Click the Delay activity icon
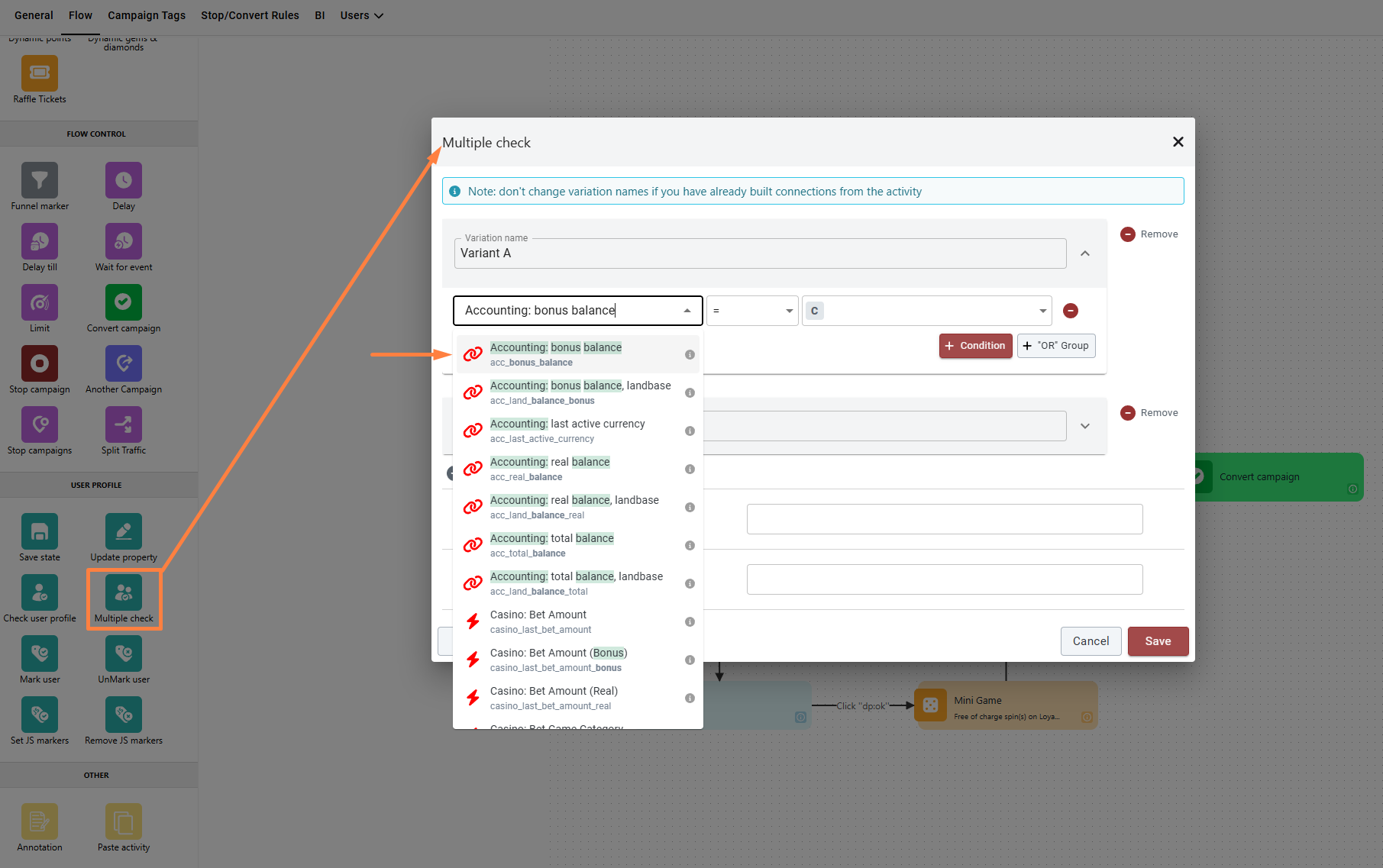Image resolution: width=1383 pixels, height=868 pixels. click(124, 181)
